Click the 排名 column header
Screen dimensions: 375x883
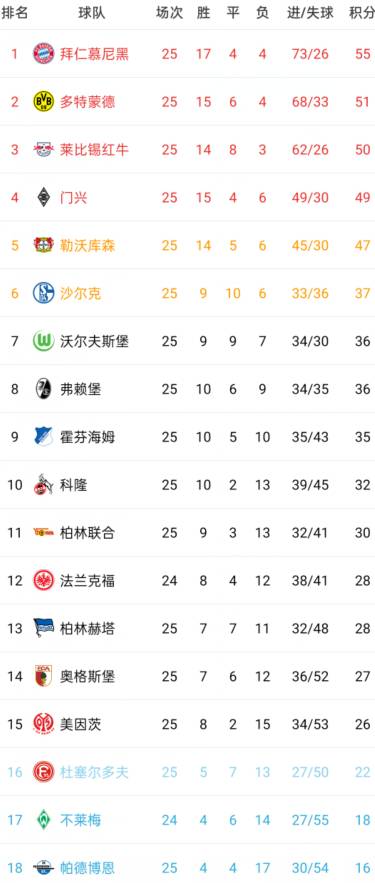point(14,13)
